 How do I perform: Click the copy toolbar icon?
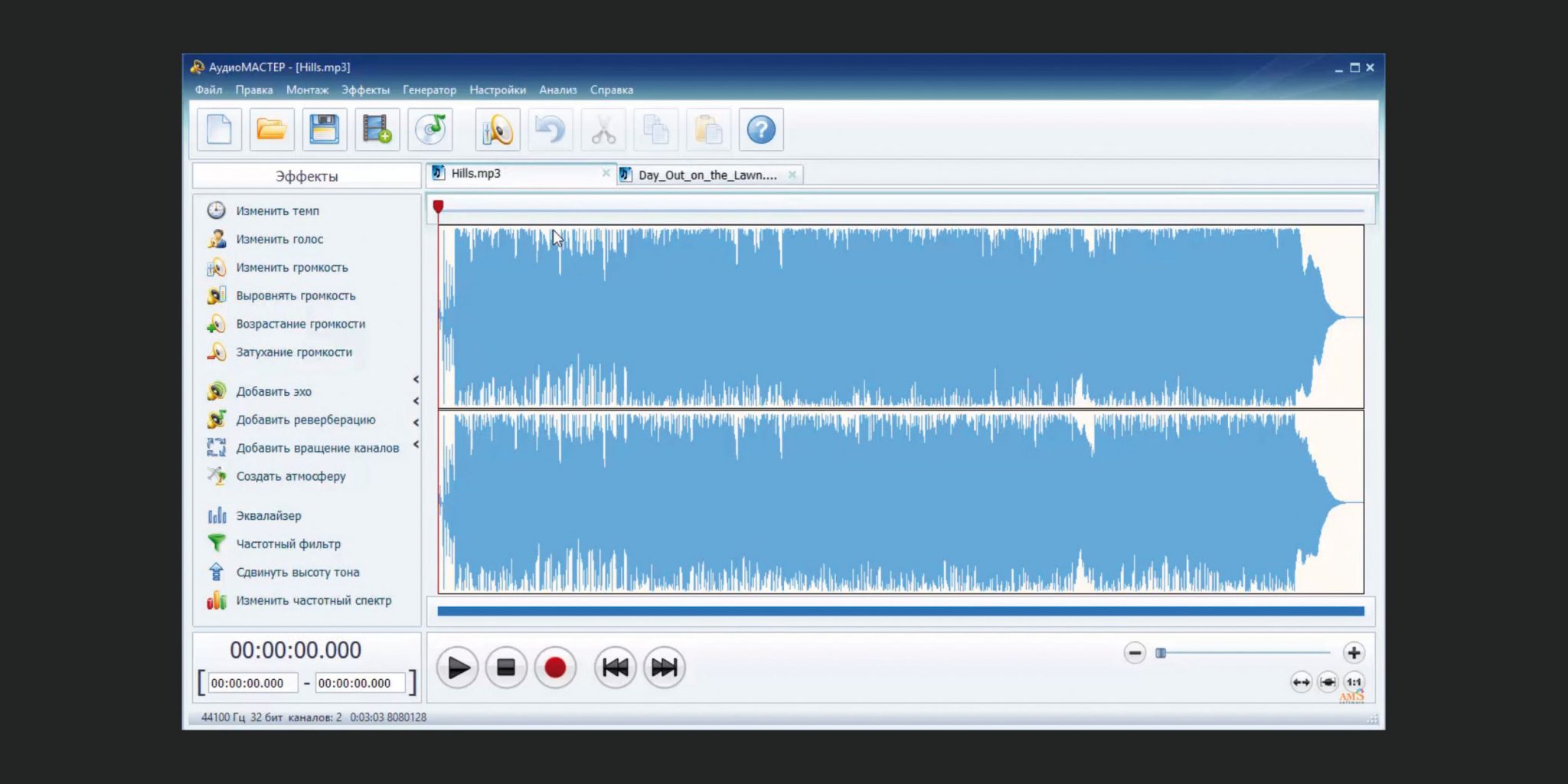point(656,129)
